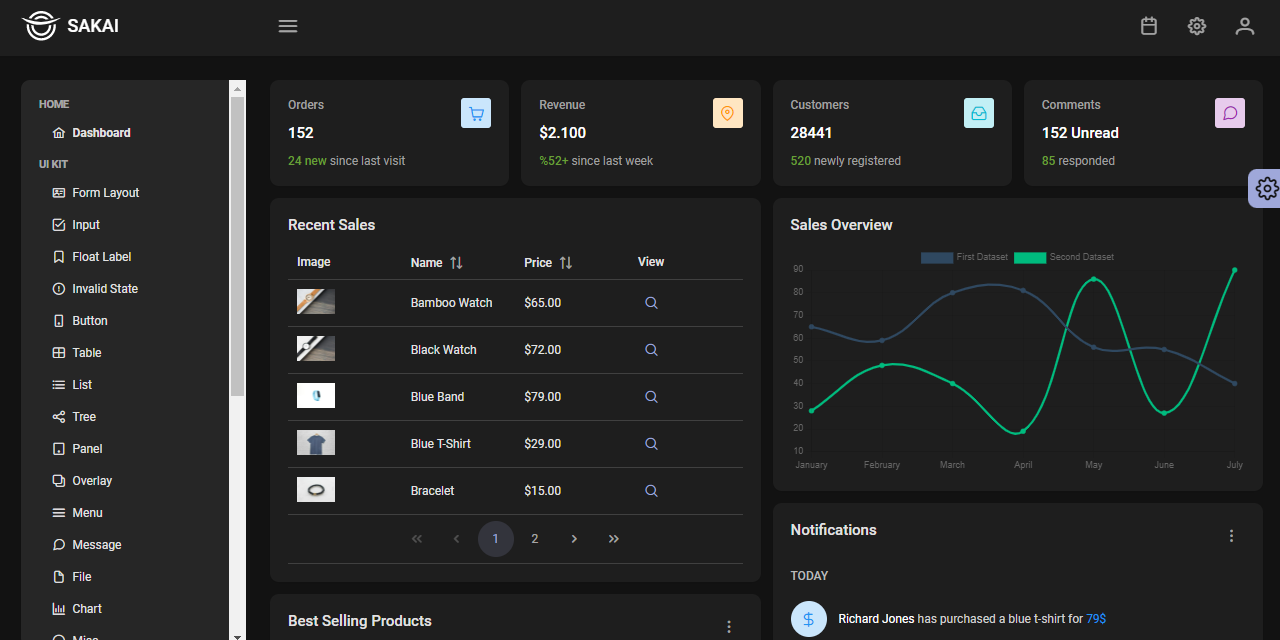Open the shopping cart icon on Orders card
Image resolution: width=1280 pixels, height=640 pixels.
point(476,113)
